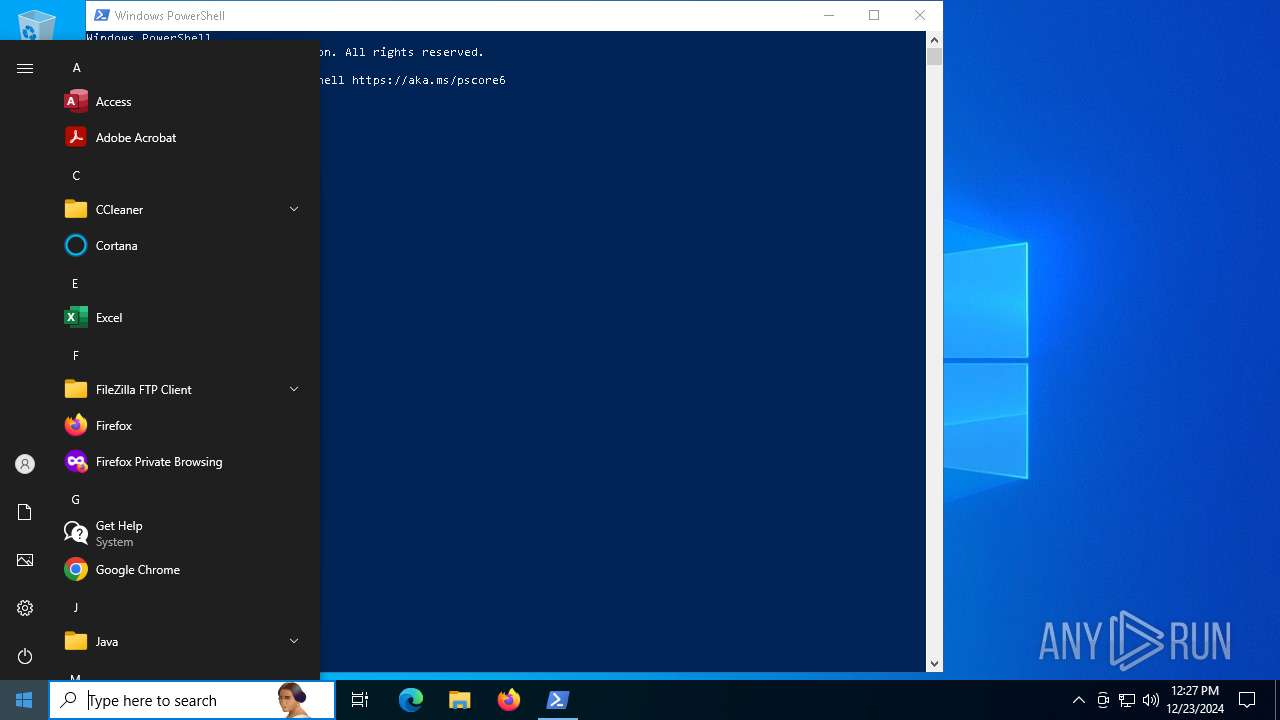This screenshot has height=720, width=1280.
Task: Open the CCleaner folder icon
Action: click(x=76, y=210)
